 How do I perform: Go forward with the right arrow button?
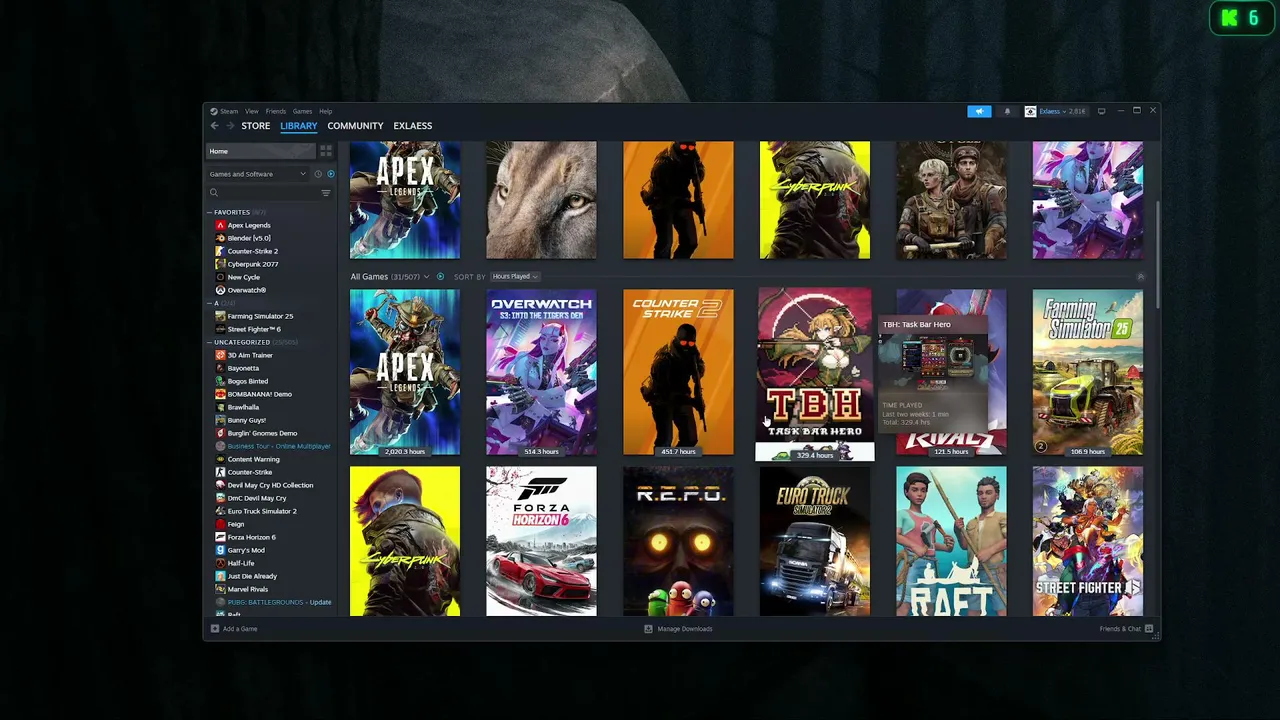click(230, 126)
